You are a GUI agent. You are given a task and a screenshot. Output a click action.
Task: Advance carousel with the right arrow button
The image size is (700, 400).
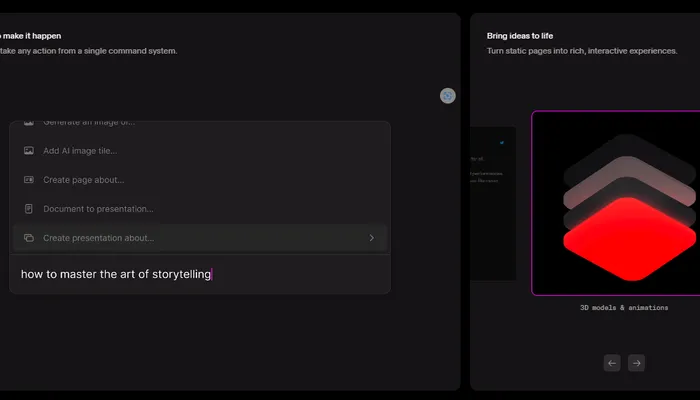coord(636,363)
